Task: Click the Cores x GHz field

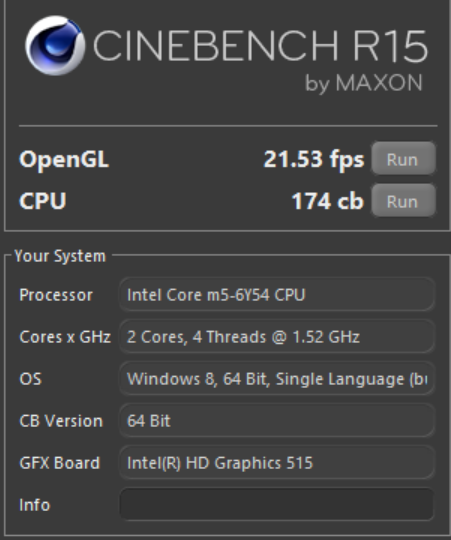Action: pyautogui.click(x=277, y=337)
